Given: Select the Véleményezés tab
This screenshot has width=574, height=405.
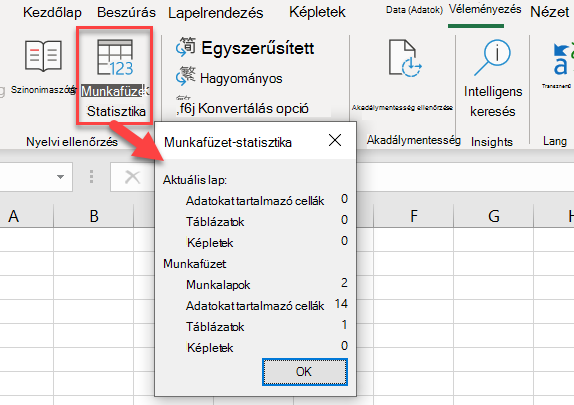Looking at the screenshot, I should coord(485,9).
